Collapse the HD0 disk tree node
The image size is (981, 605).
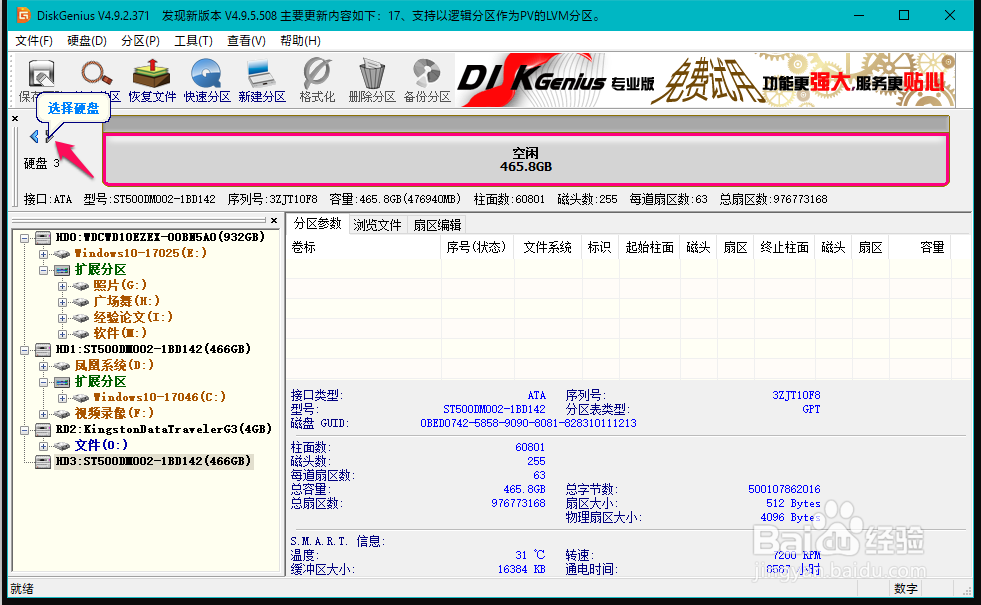click(24, 238)
